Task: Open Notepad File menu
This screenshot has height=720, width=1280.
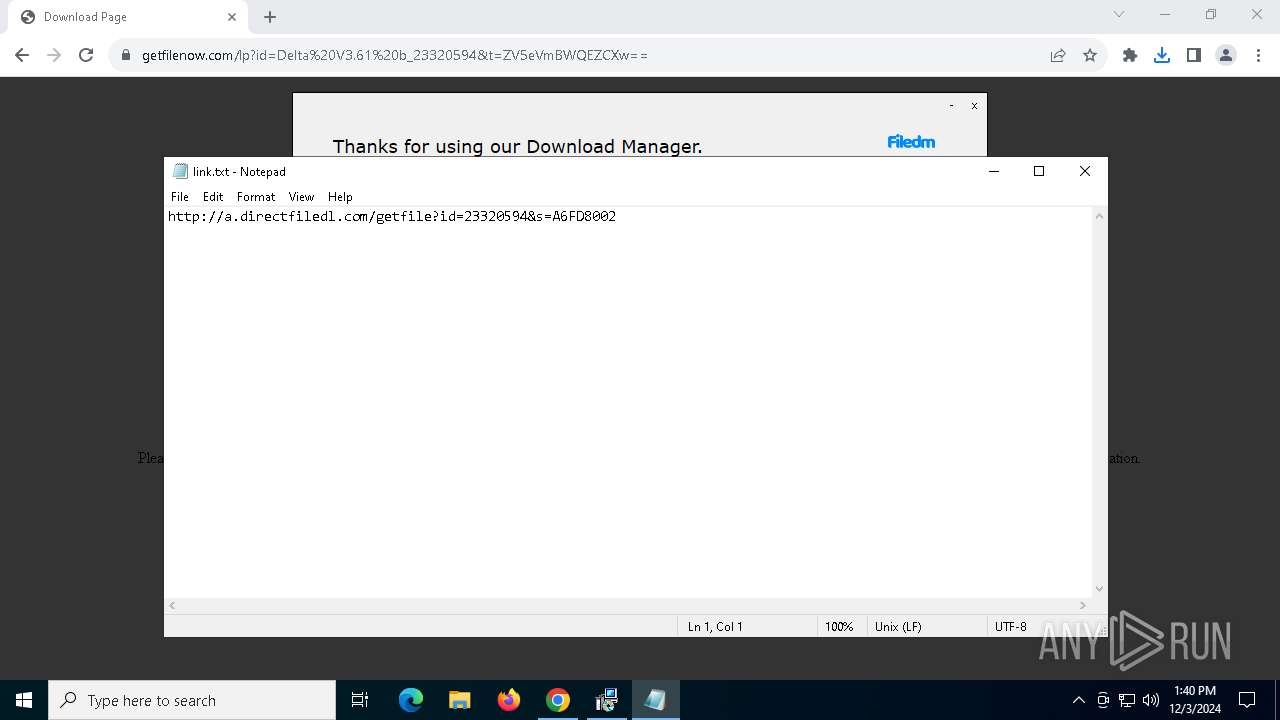Action: [x=180, y=197]
